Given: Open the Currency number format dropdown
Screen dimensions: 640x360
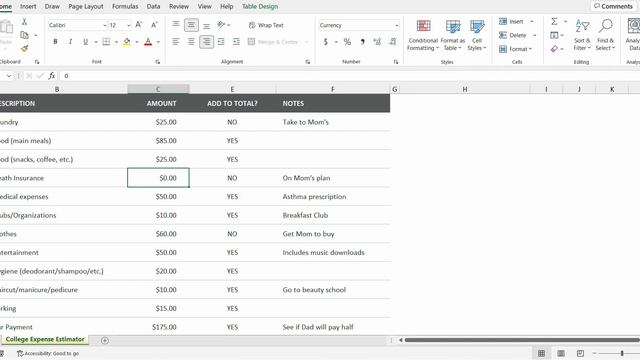Looking at the screenshot, I should [x=396, y=25].
